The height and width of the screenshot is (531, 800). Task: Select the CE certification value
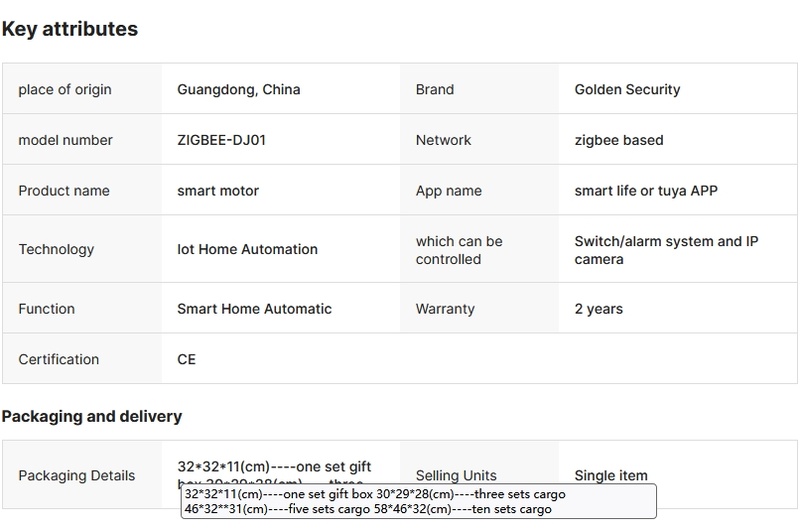coord(187,359)
